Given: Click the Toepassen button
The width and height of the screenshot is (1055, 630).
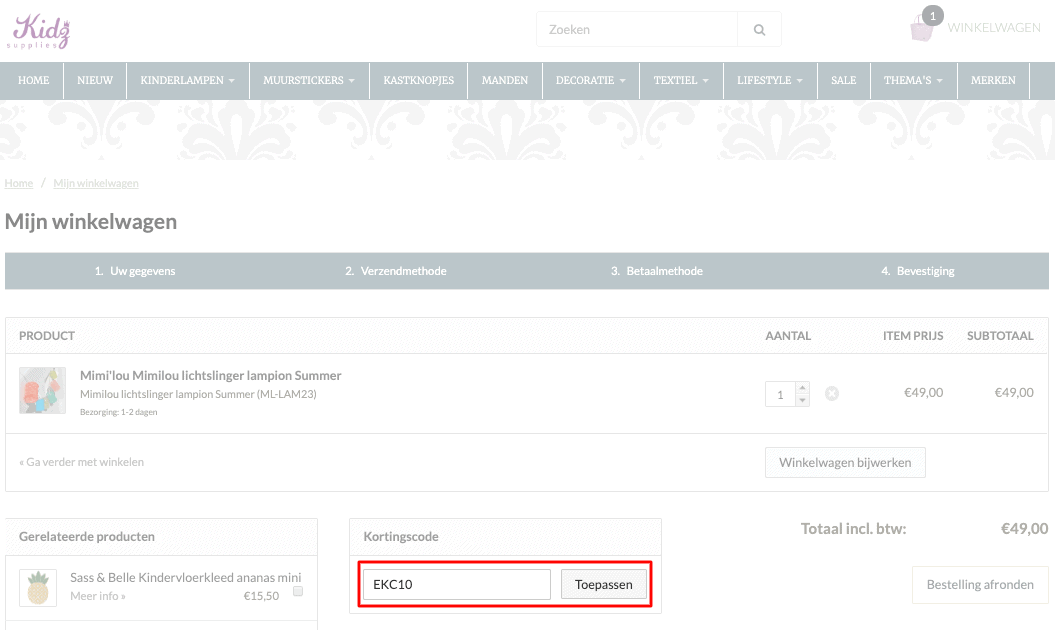Looking at the screenshot, I should tap(604, 584).
